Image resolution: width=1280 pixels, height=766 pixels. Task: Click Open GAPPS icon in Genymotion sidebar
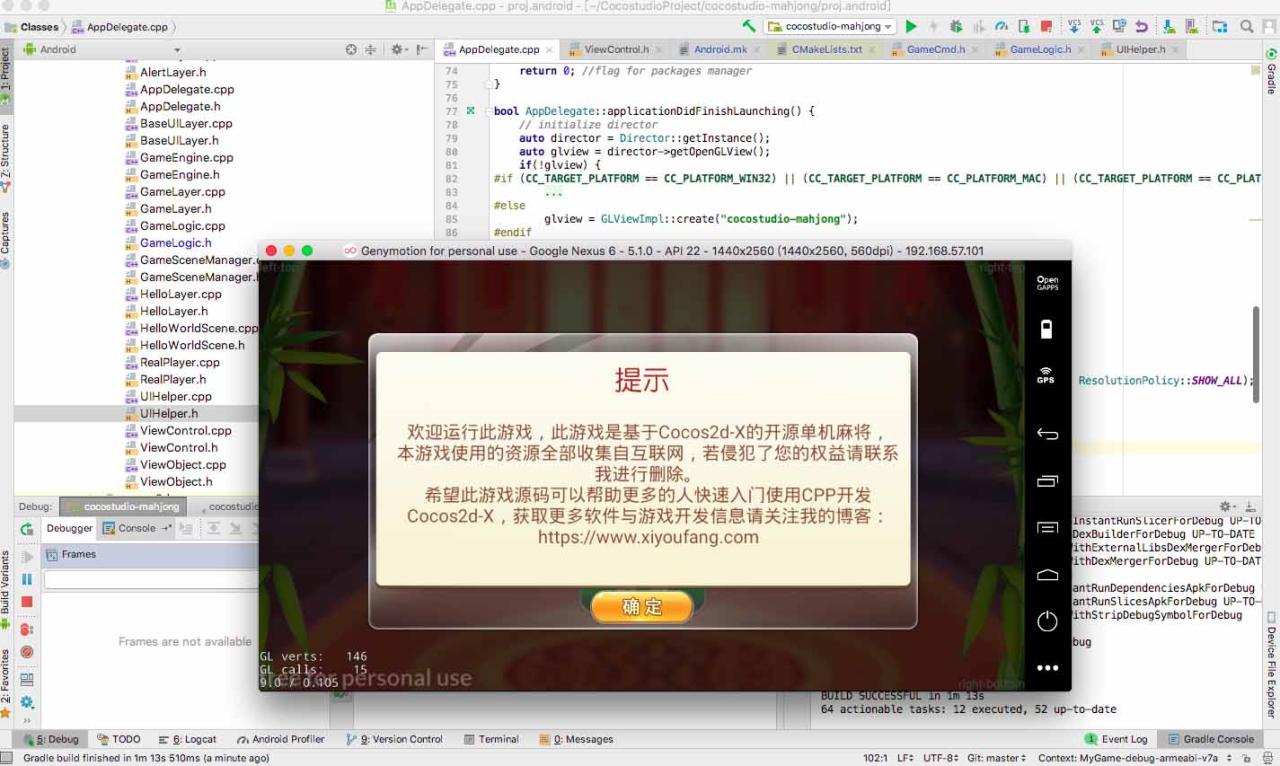(x=1047, y=284)
